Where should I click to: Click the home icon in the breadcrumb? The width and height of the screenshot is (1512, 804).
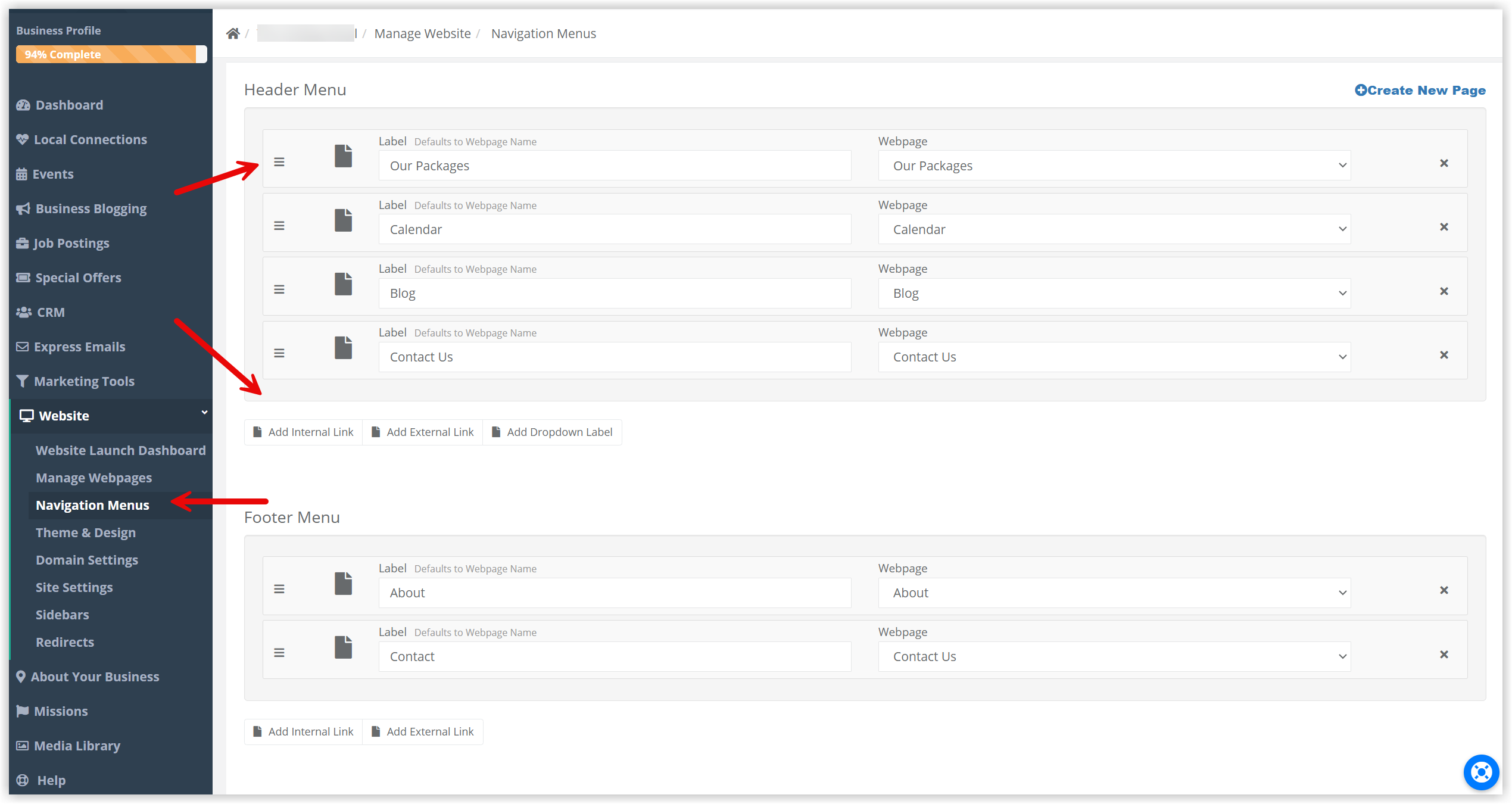[233, 33]
